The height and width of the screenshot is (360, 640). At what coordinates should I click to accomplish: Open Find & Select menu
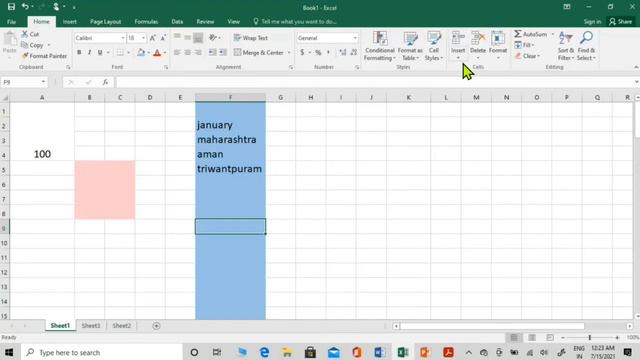pos(586,46)
